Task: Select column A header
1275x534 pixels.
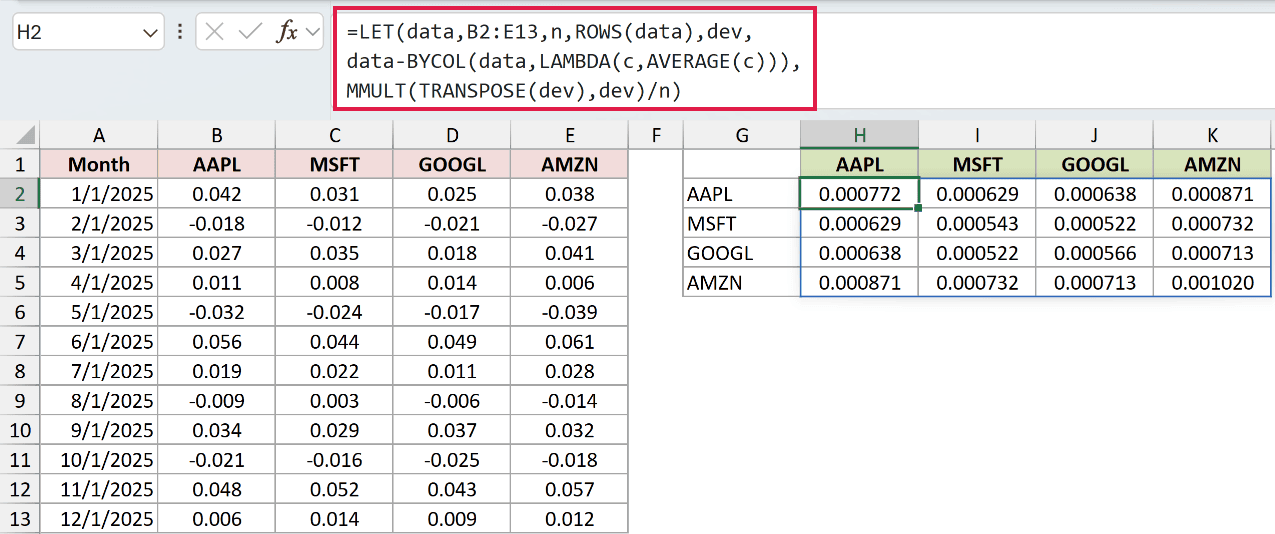Action: coord(99,135)
